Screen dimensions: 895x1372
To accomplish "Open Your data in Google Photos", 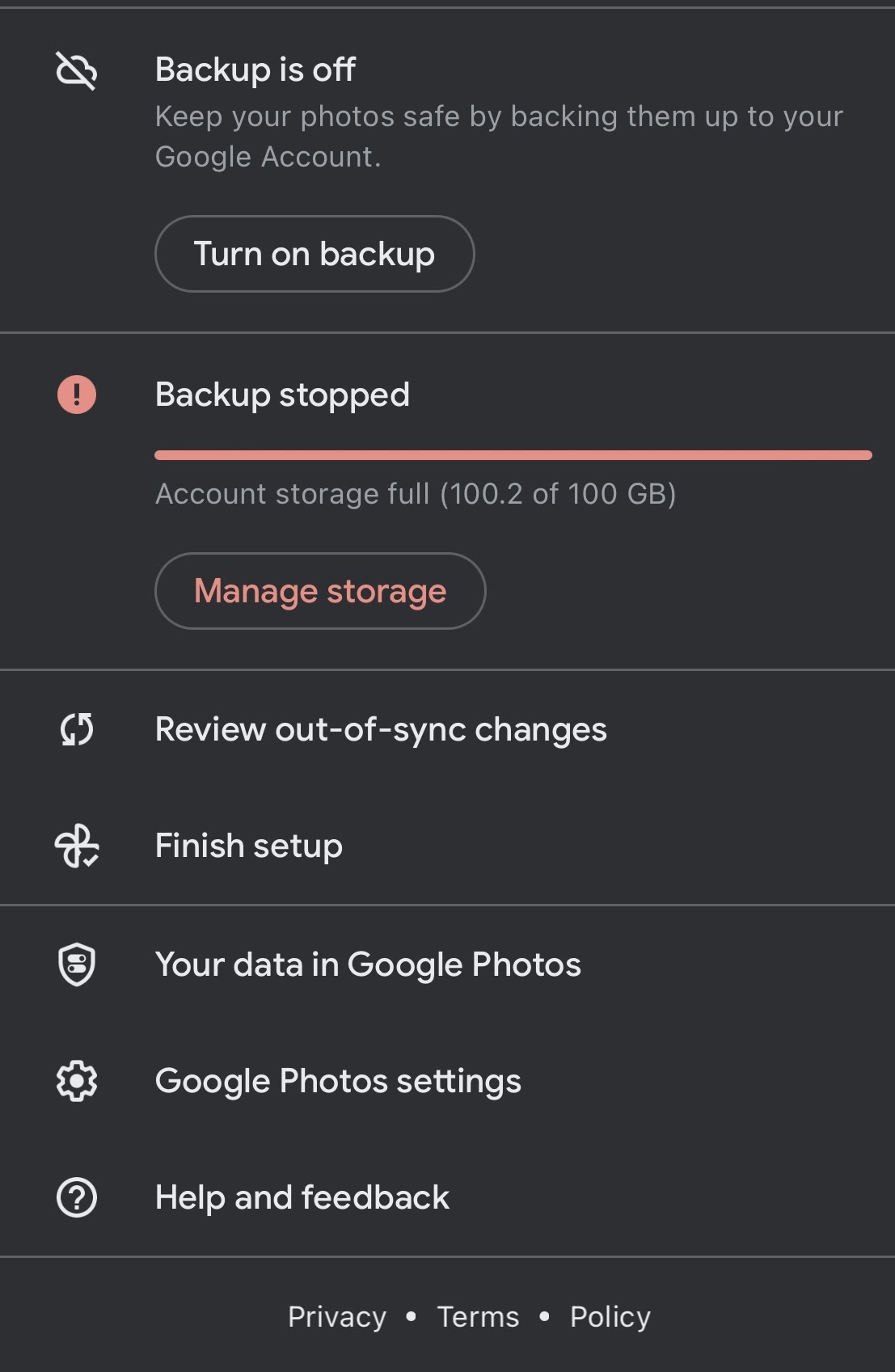I will (x=368, y=965).
